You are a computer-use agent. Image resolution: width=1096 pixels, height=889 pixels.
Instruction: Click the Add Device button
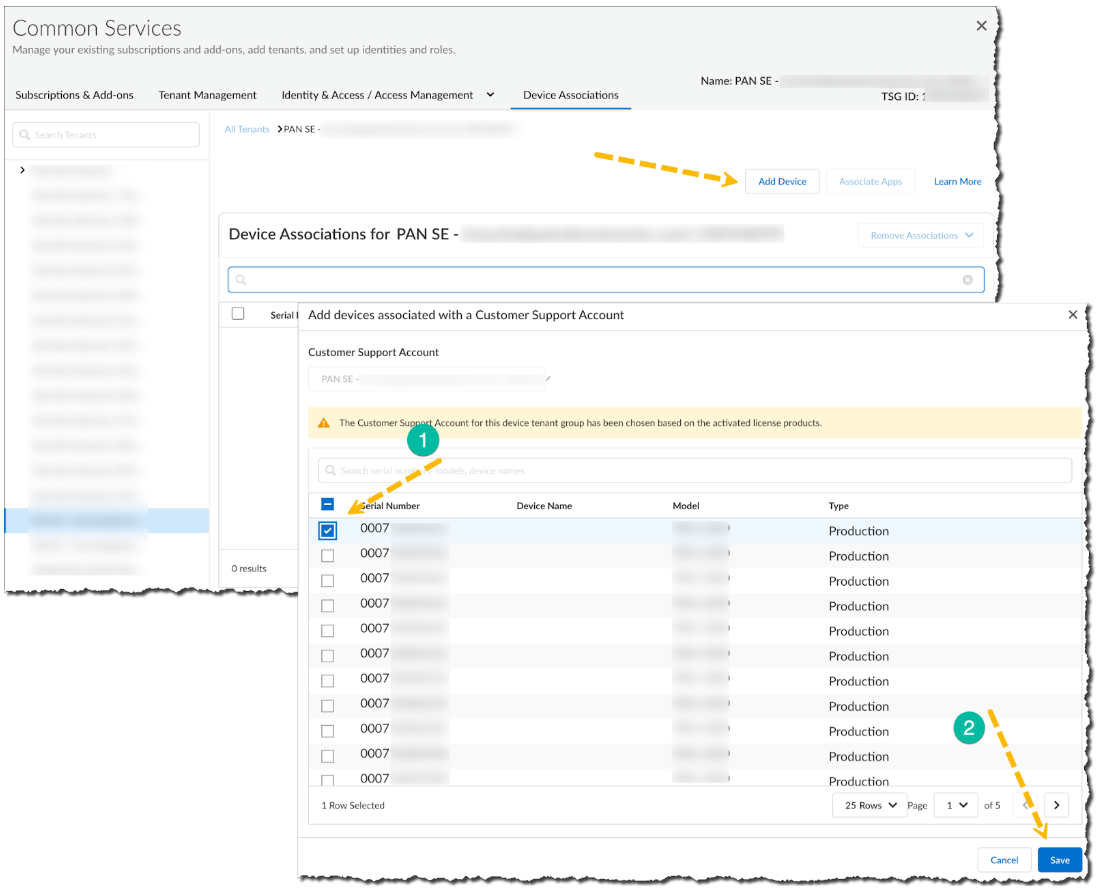point(782,181)
